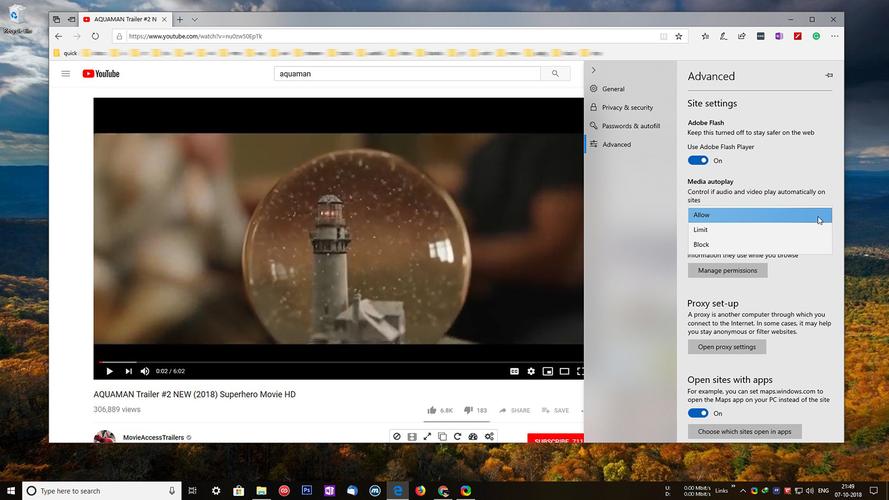Open the video player settings gear

pos(531,371)
